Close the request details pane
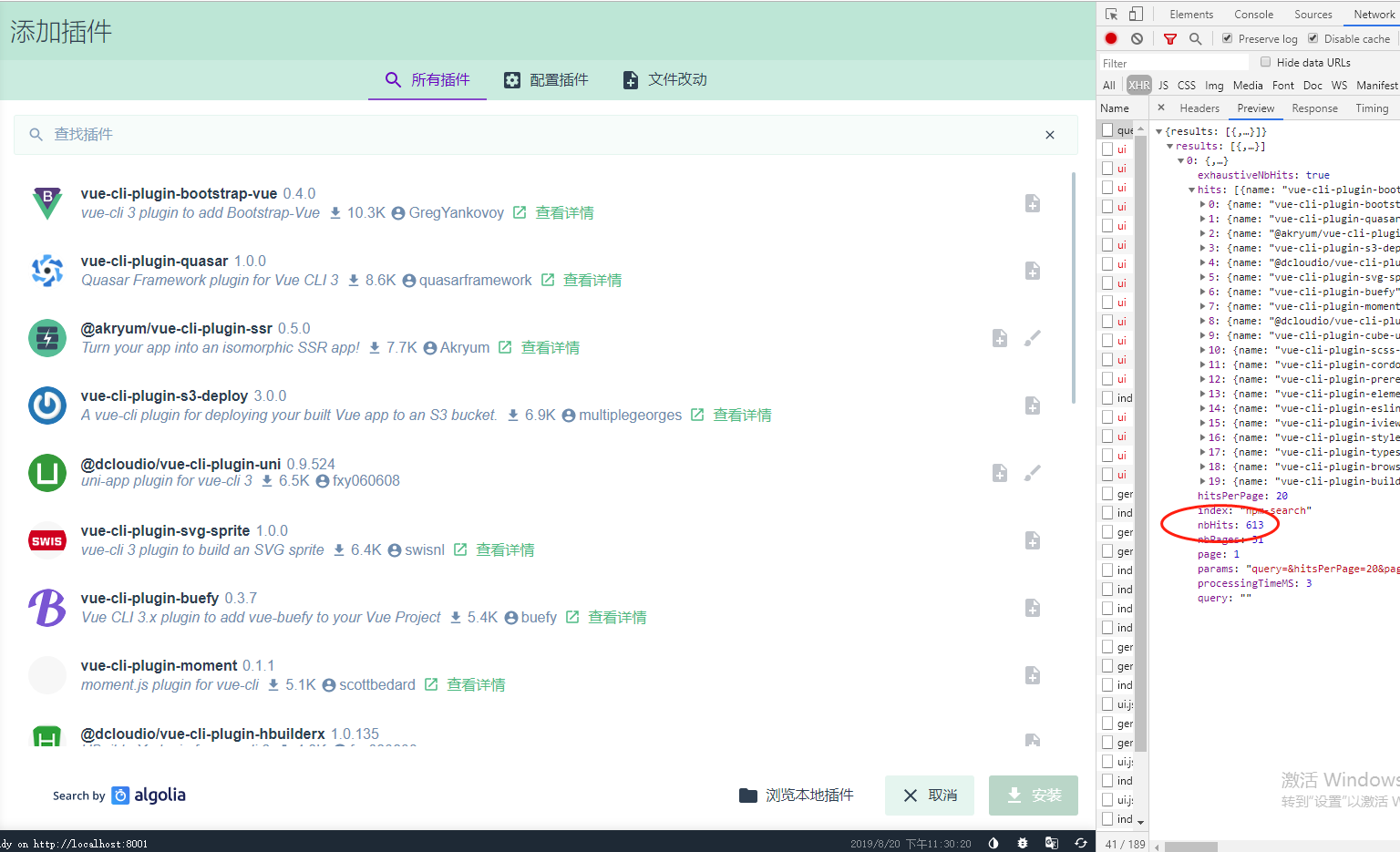 [x=1161, y=108]
